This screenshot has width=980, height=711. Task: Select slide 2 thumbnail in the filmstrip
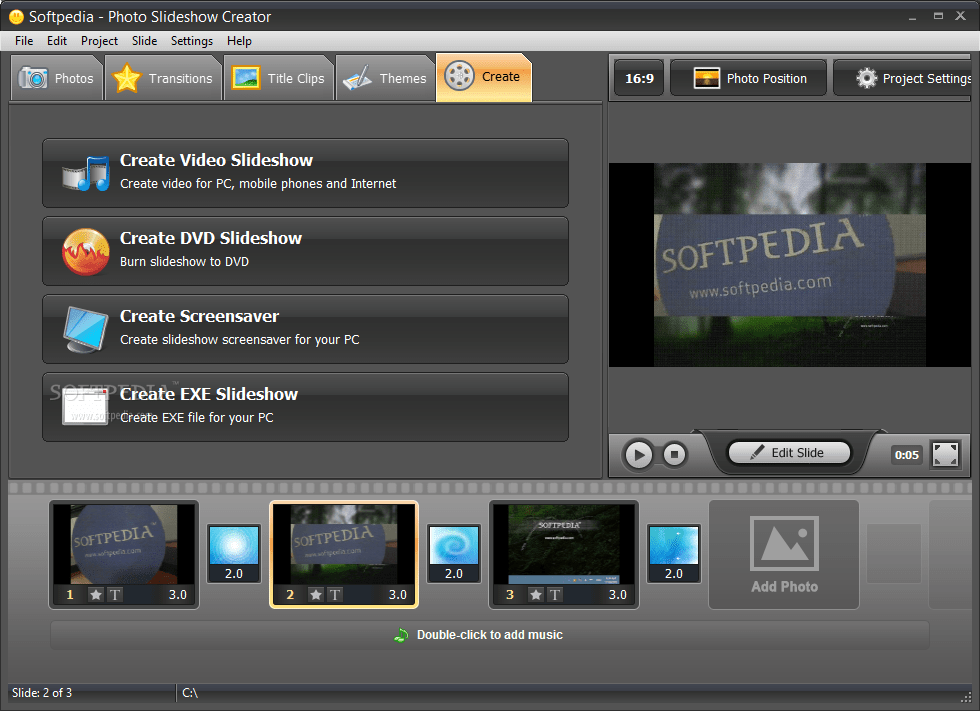pyautogui.click(x=344, y=554)
